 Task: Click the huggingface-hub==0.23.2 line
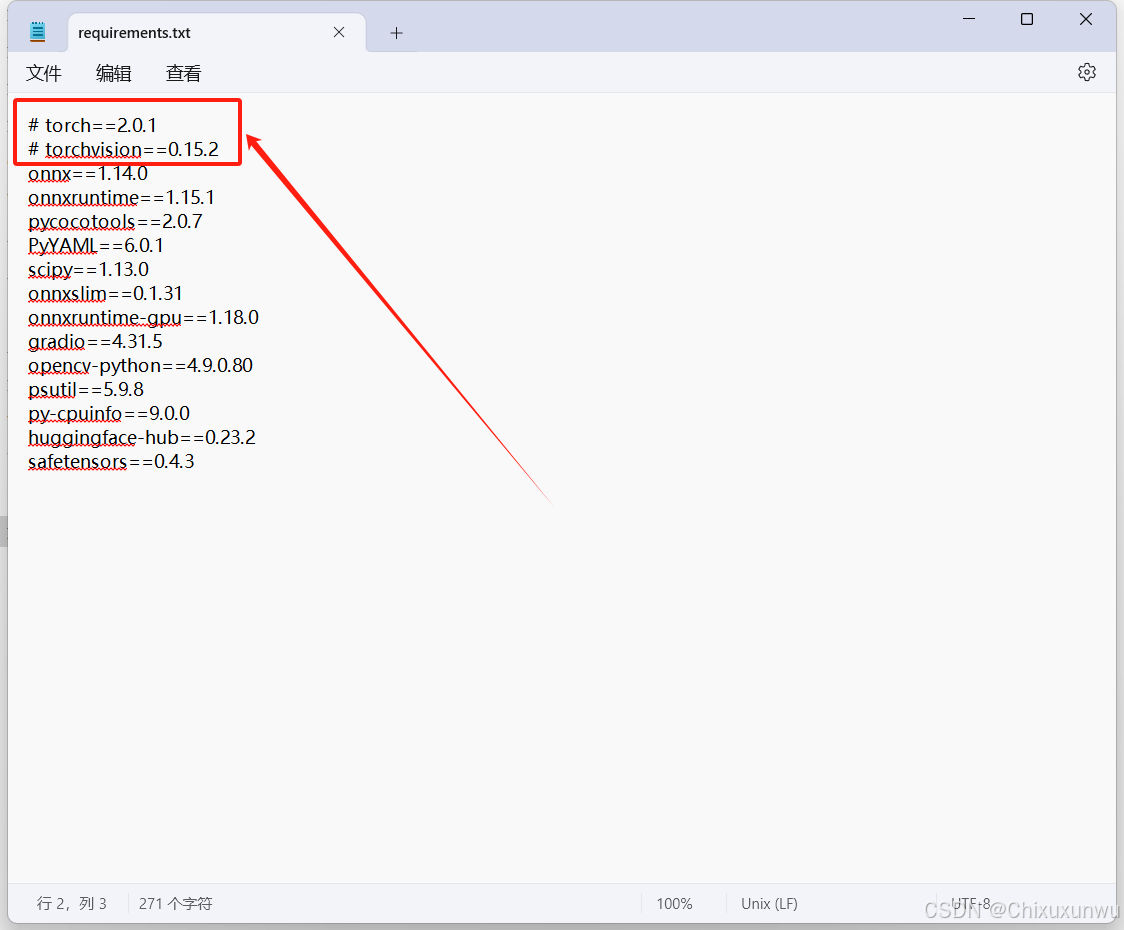[x=142, y=437]
